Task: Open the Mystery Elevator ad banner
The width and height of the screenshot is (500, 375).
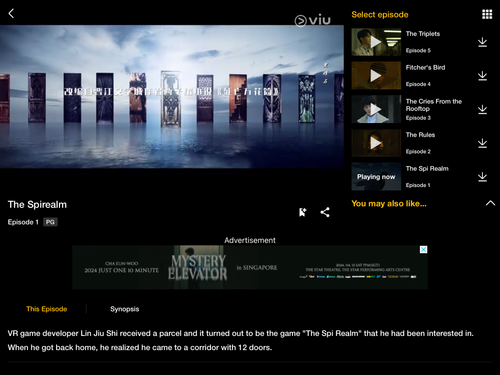Action: click(250, 267)
